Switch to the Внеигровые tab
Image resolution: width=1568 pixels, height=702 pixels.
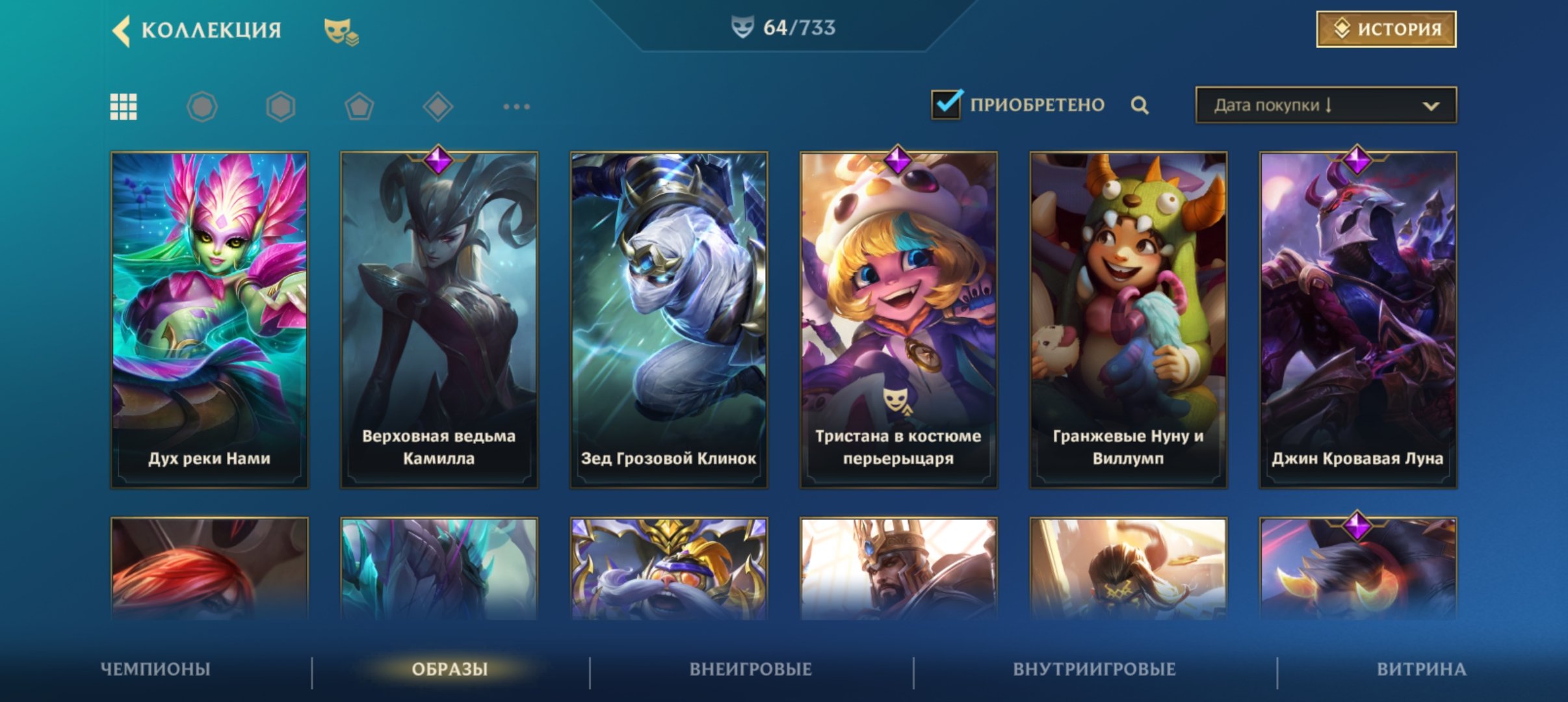[751, 669]
